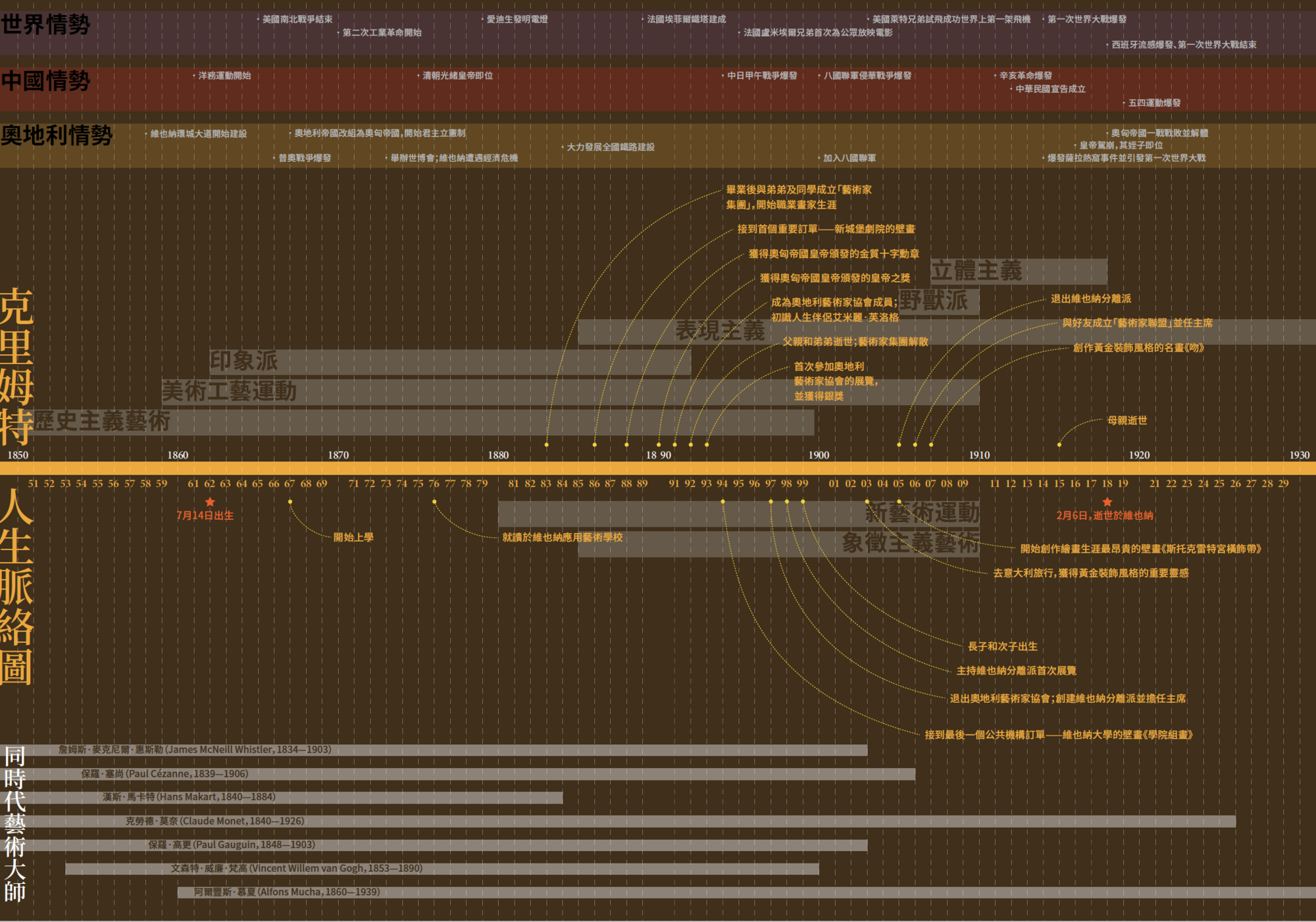Click the 世界情勢 section header
1316x922 pixels.
pyautogui.click(x=45, y=25)
